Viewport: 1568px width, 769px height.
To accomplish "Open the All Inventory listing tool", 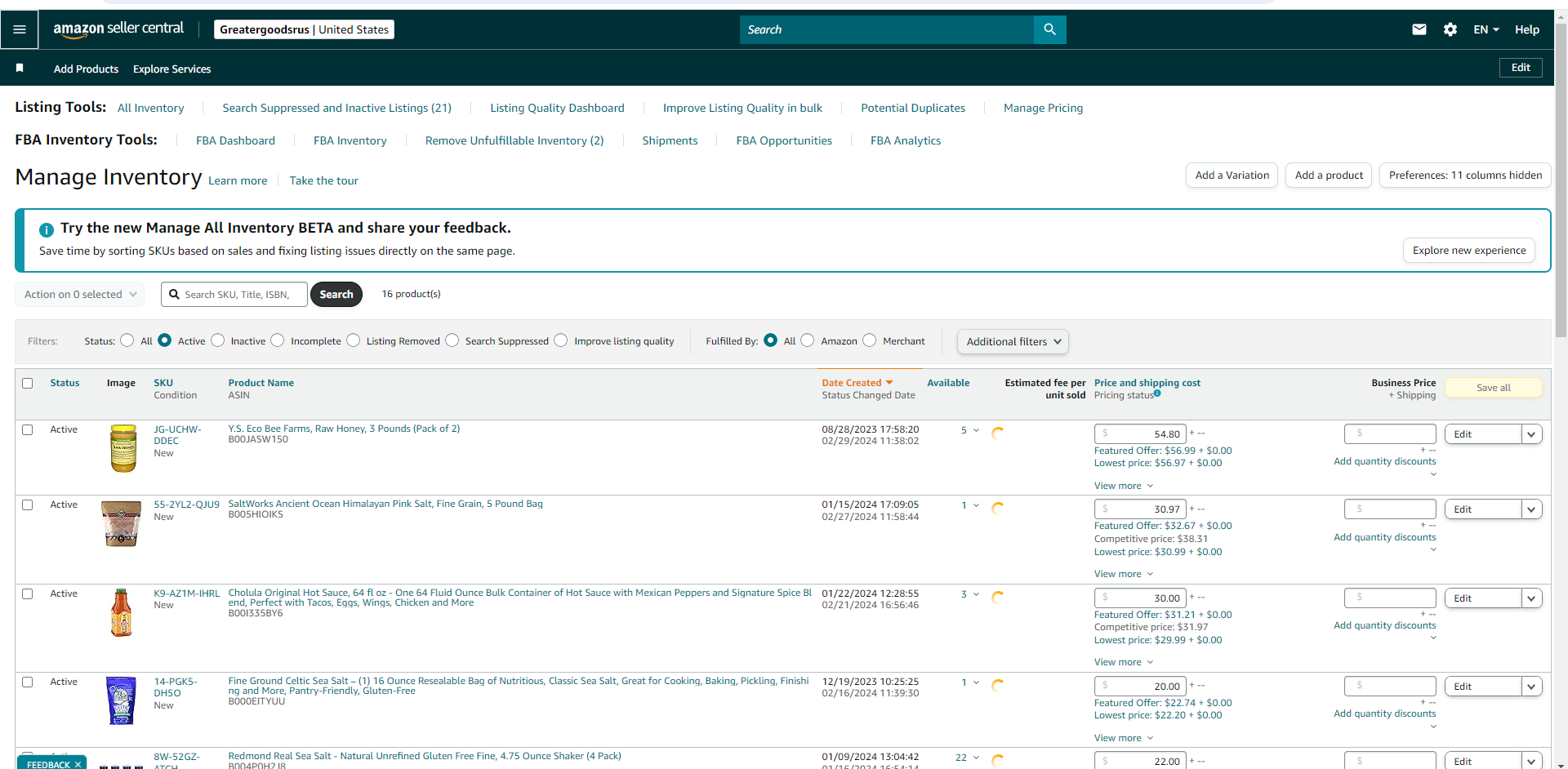I will pyautogui.click(x=151, y=108).
